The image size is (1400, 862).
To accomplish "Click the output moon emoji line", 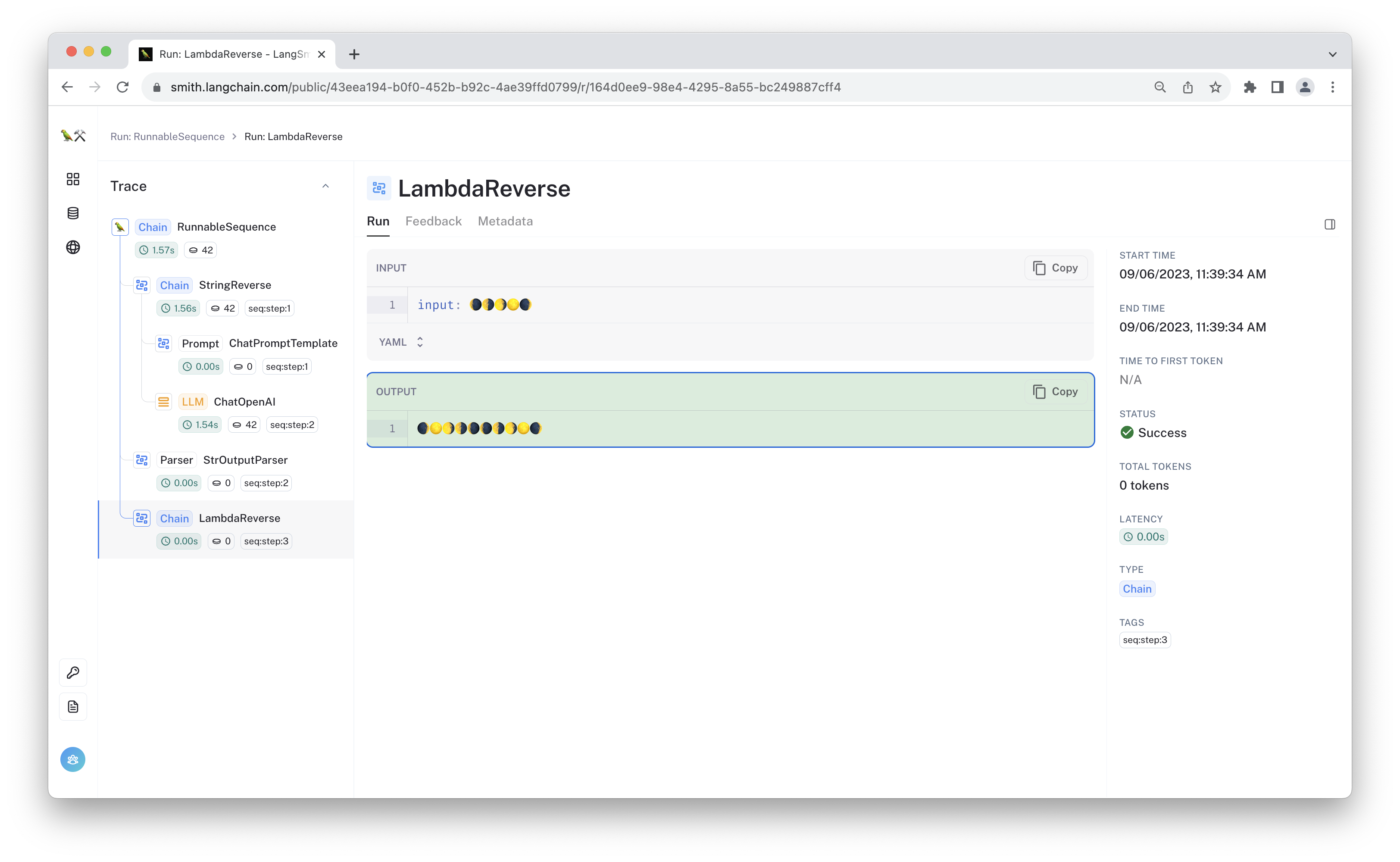I will tap(479, 429).
